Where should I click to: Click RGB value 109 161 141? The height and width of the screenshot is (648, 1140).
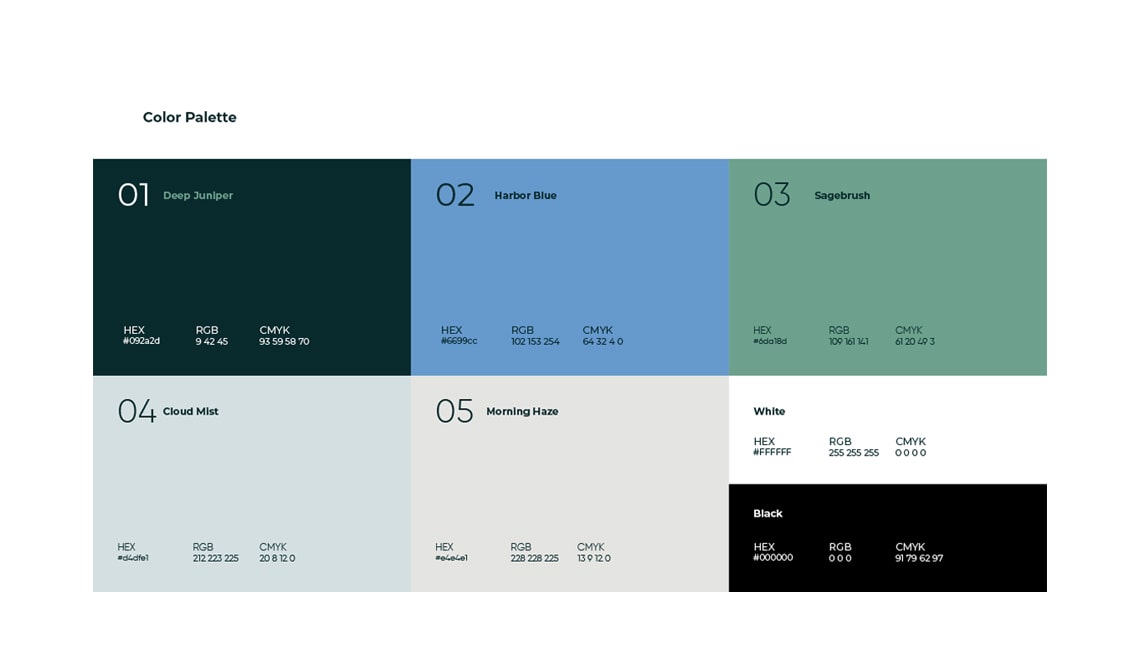pos(848,341)
